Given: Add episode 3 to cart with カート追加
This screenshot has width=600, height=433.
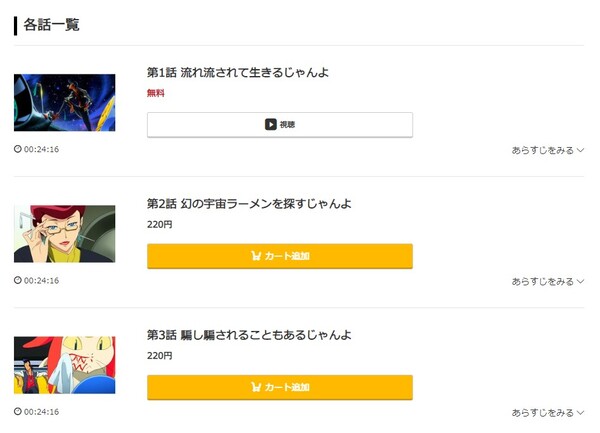Looking at the screenshot, I should (x=280, y=387).
